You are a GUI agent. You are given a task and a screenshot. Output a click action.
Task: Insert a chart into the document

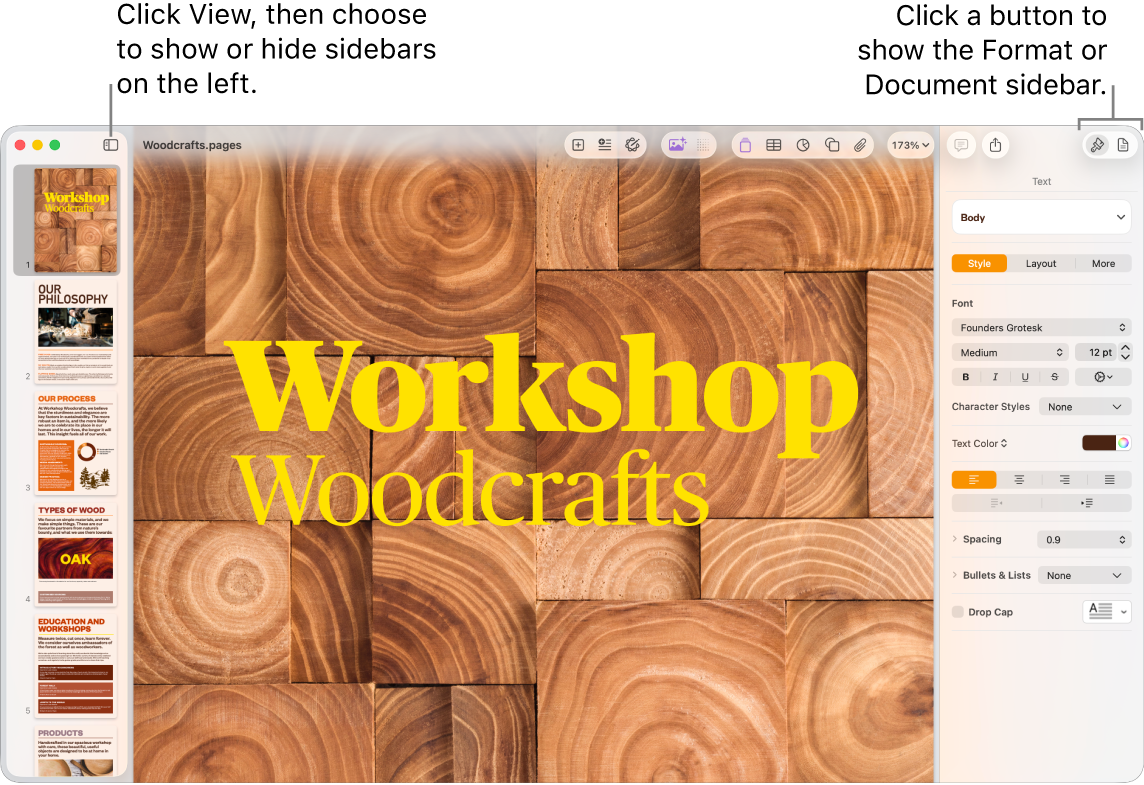click(x=802, y=144)
